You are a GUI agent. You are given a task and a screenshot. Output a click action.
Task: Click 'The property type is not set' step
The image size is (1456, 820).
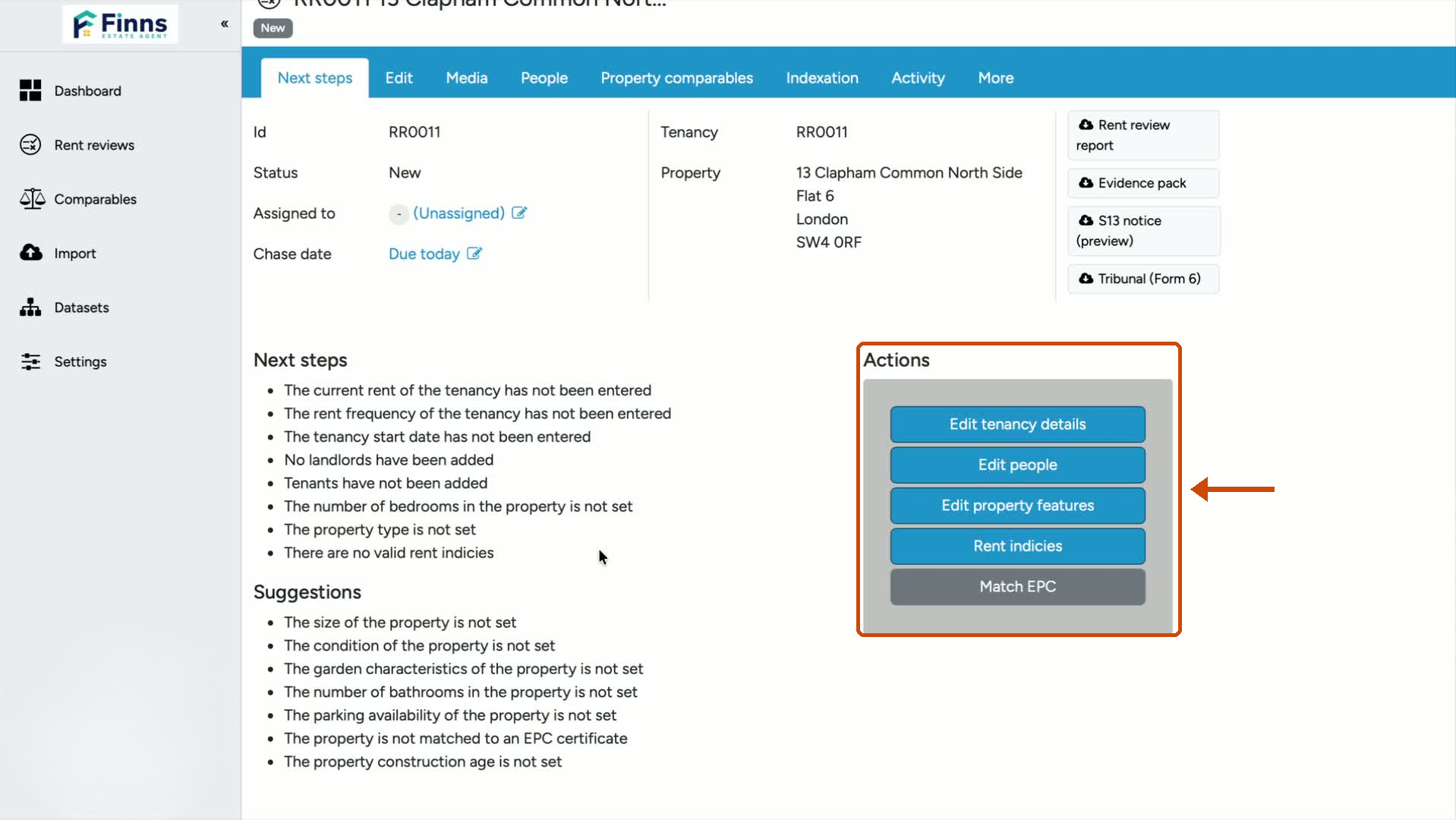coord(380,530)
